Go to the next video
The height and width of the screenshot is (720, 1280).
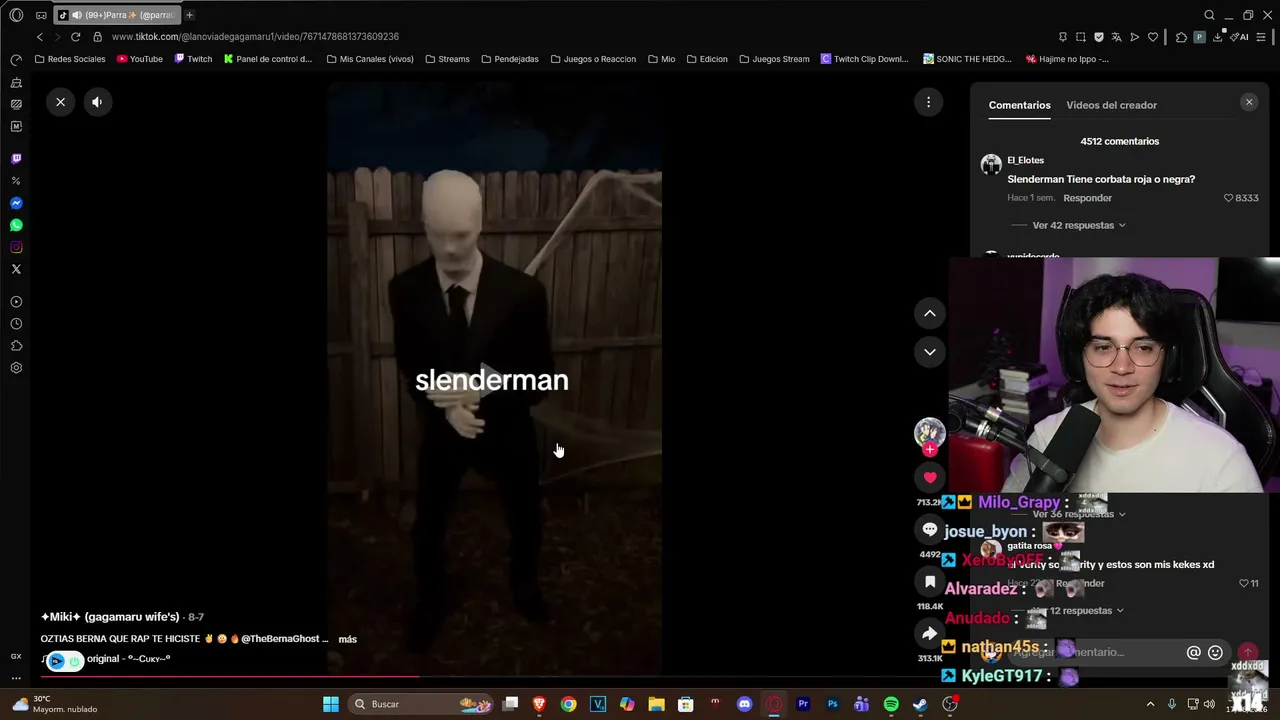930,352
